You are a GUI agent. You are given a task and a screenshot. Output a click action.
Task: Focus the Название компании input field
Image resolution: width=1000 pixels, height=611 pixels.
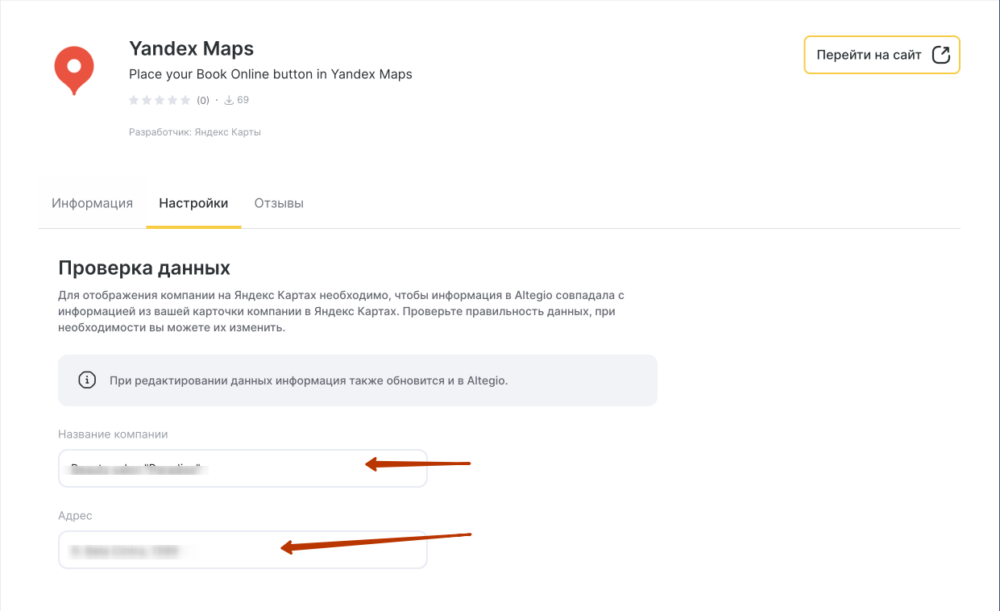tap(242, 468)
